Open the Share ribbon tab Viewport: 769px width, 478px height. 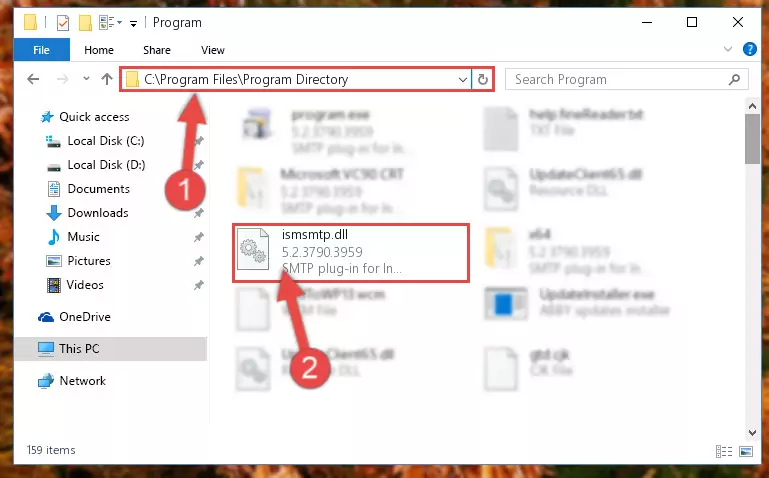(x=157, y=50)
